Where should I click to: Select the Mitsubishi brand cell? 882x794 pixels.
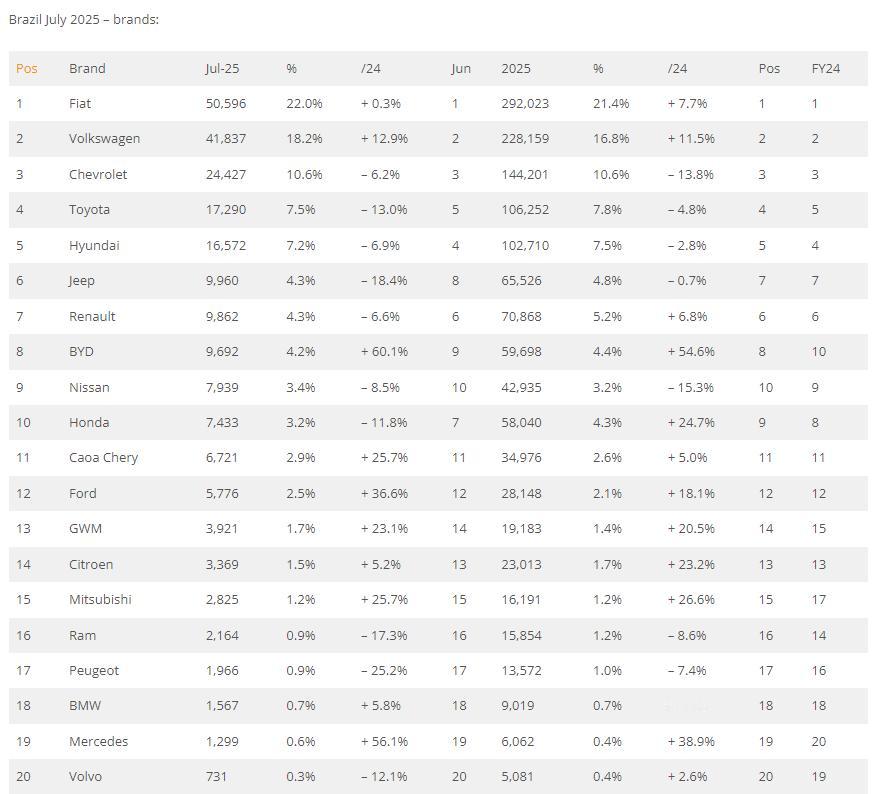(100, 599)
